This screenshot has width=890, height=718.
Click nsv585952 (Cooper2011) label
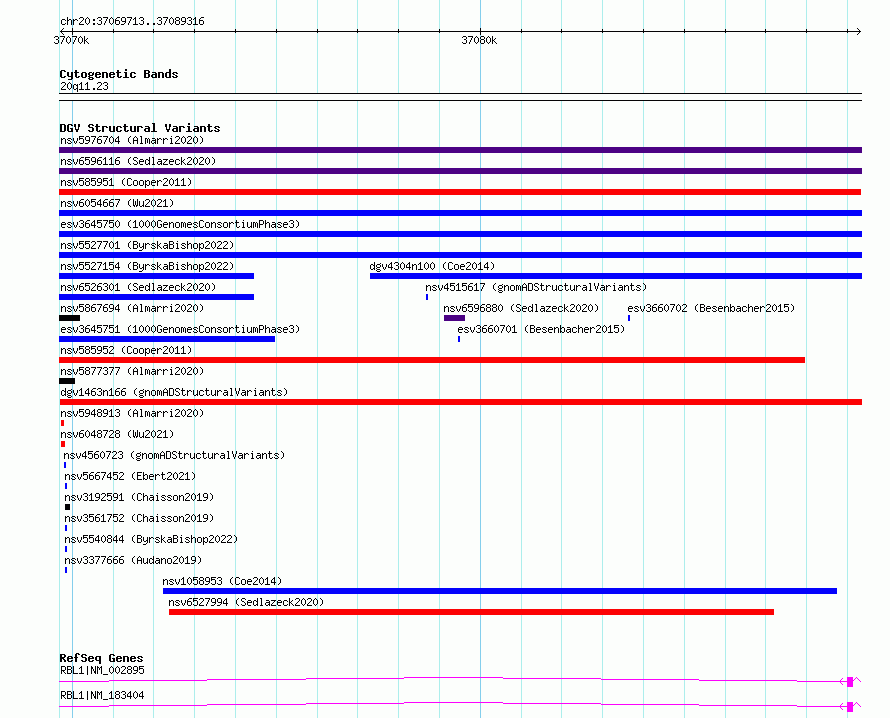tap(126, 350)
